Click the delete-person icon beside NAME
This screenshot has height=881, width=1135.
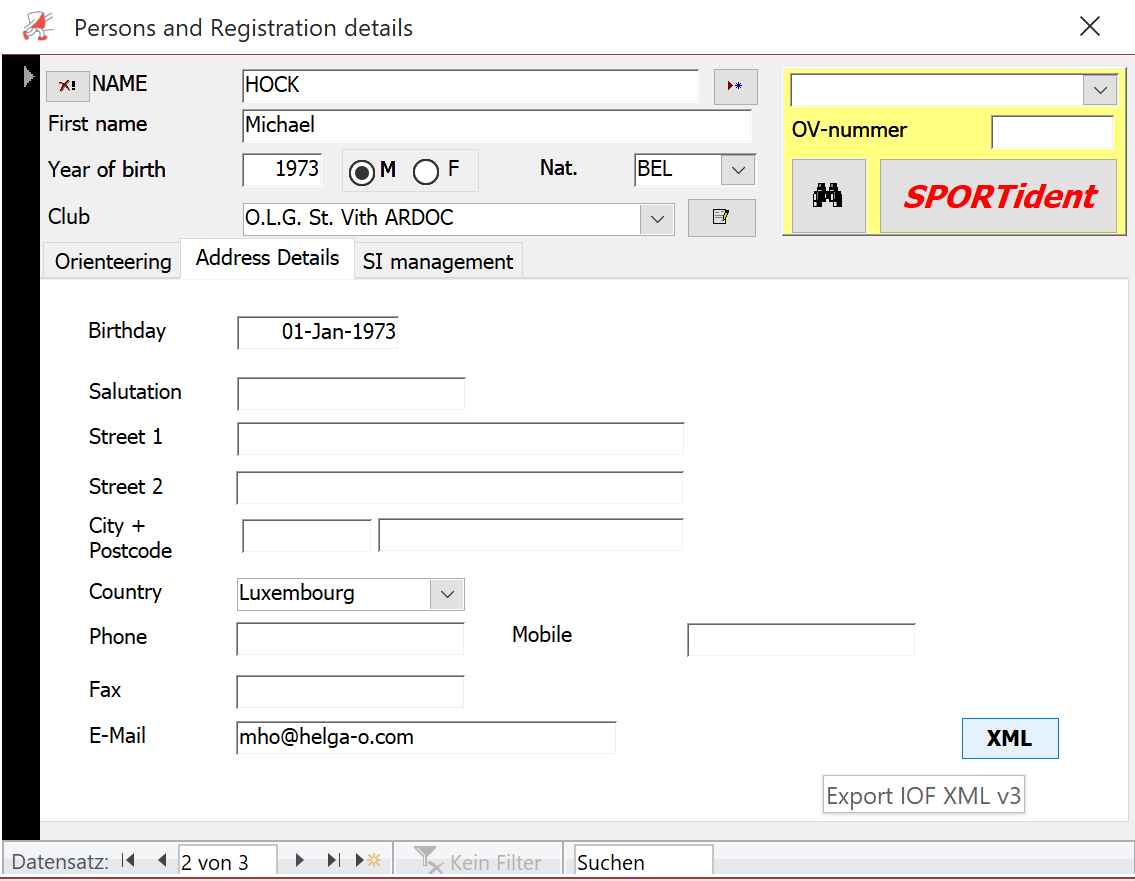(67, 85)
